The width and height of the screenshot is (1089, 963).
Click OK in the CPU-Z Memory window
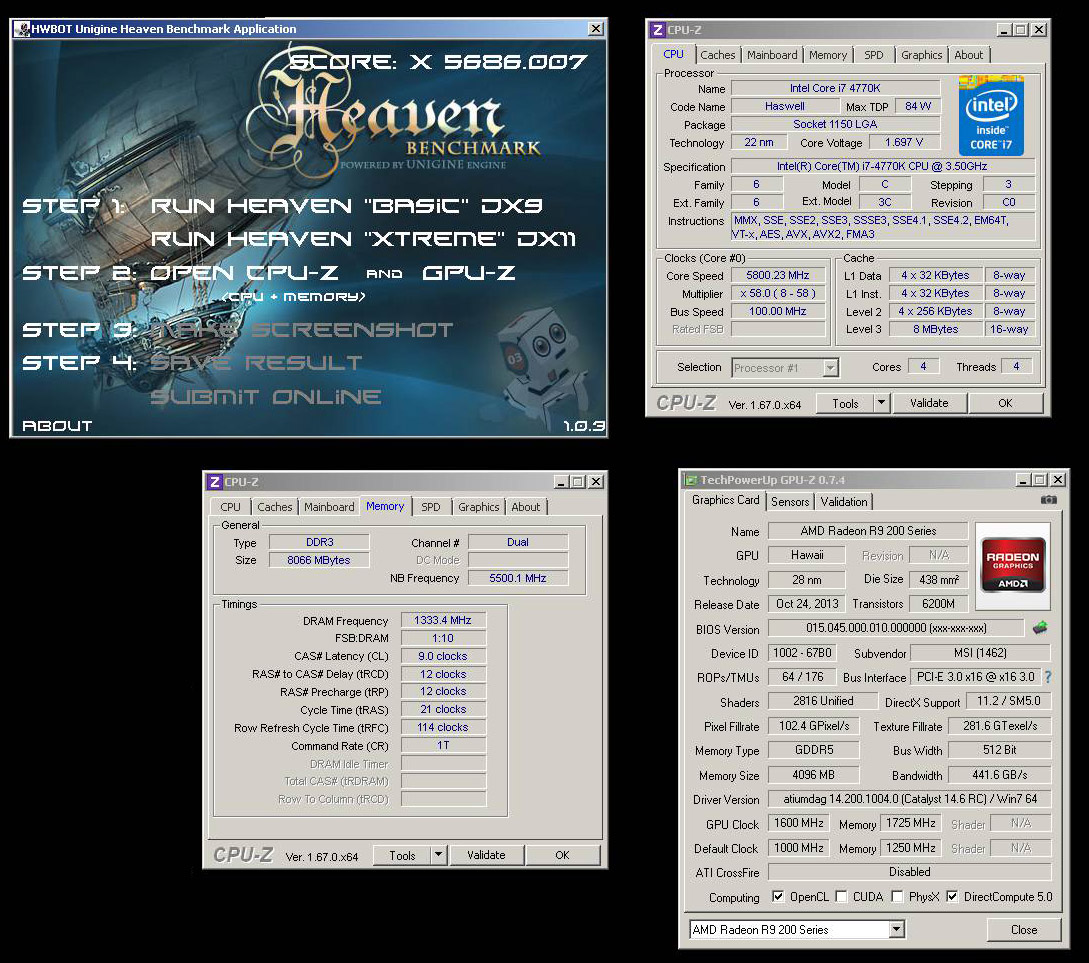pyautogui.click(x=563, y=855)
